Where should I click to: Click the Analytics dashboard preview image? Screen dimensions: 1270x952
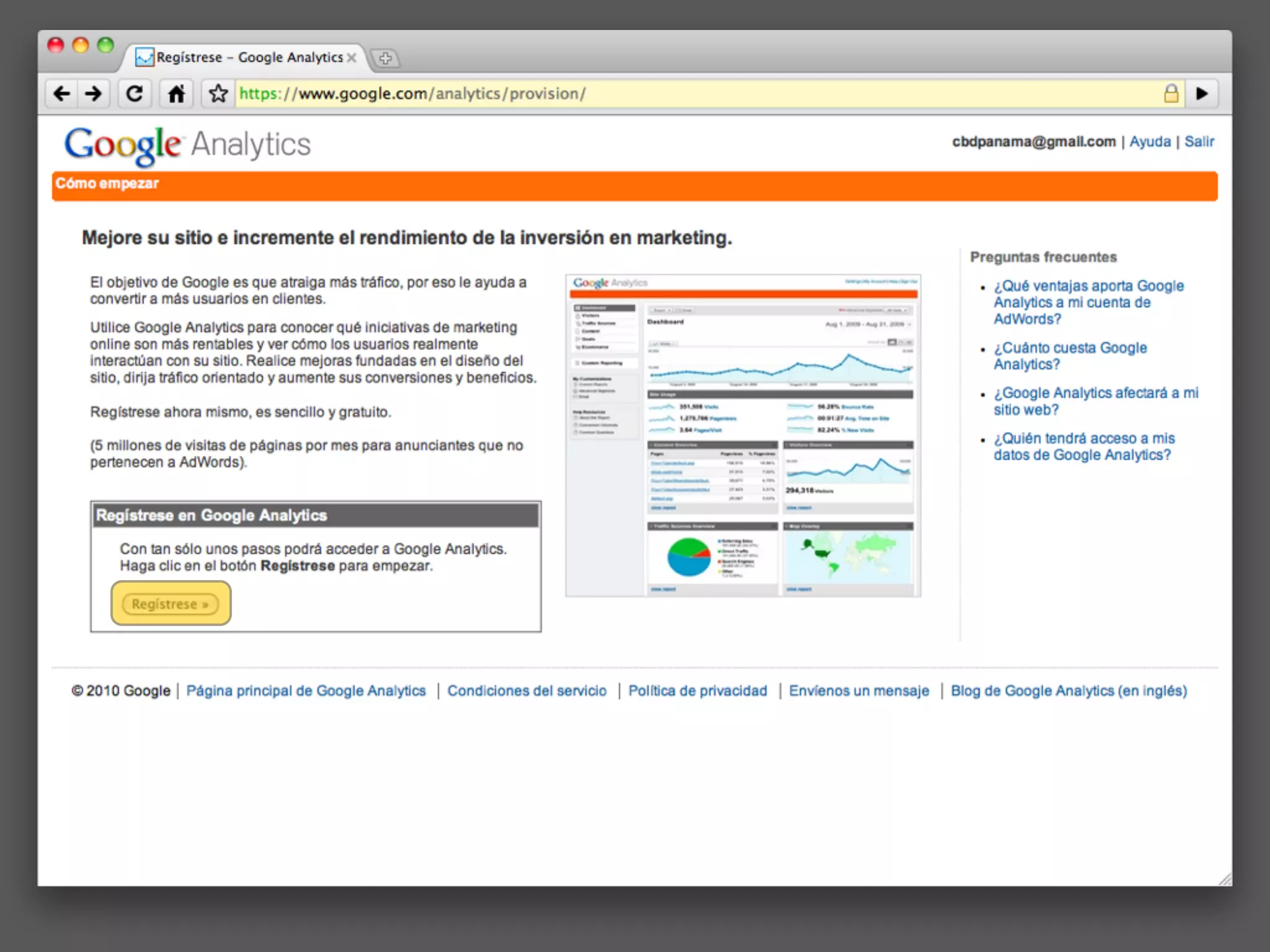[x=743, y=435]
